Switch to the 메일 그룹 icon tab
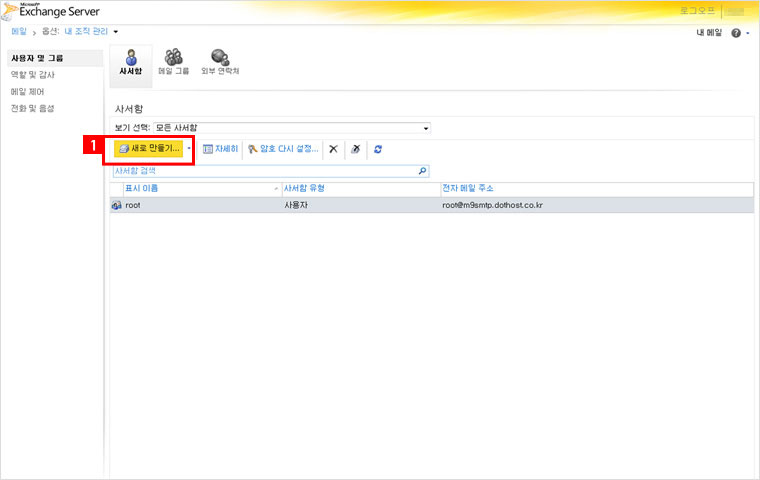760x480 pixels. click(173, 59)
